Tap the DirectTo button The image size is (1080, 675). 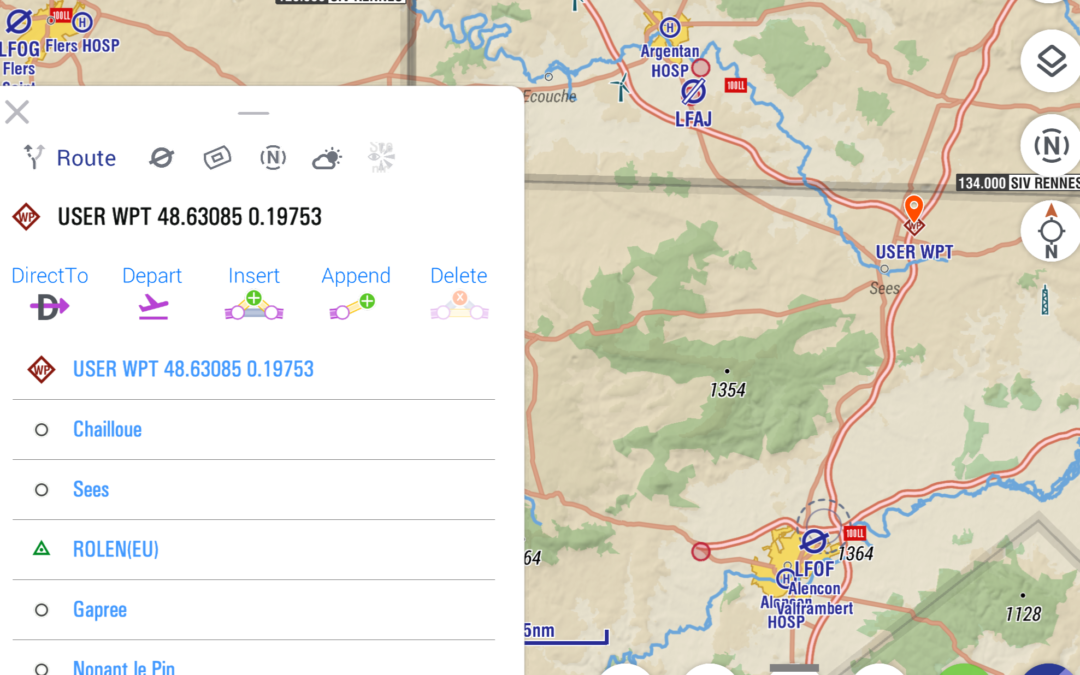[50, 293]
